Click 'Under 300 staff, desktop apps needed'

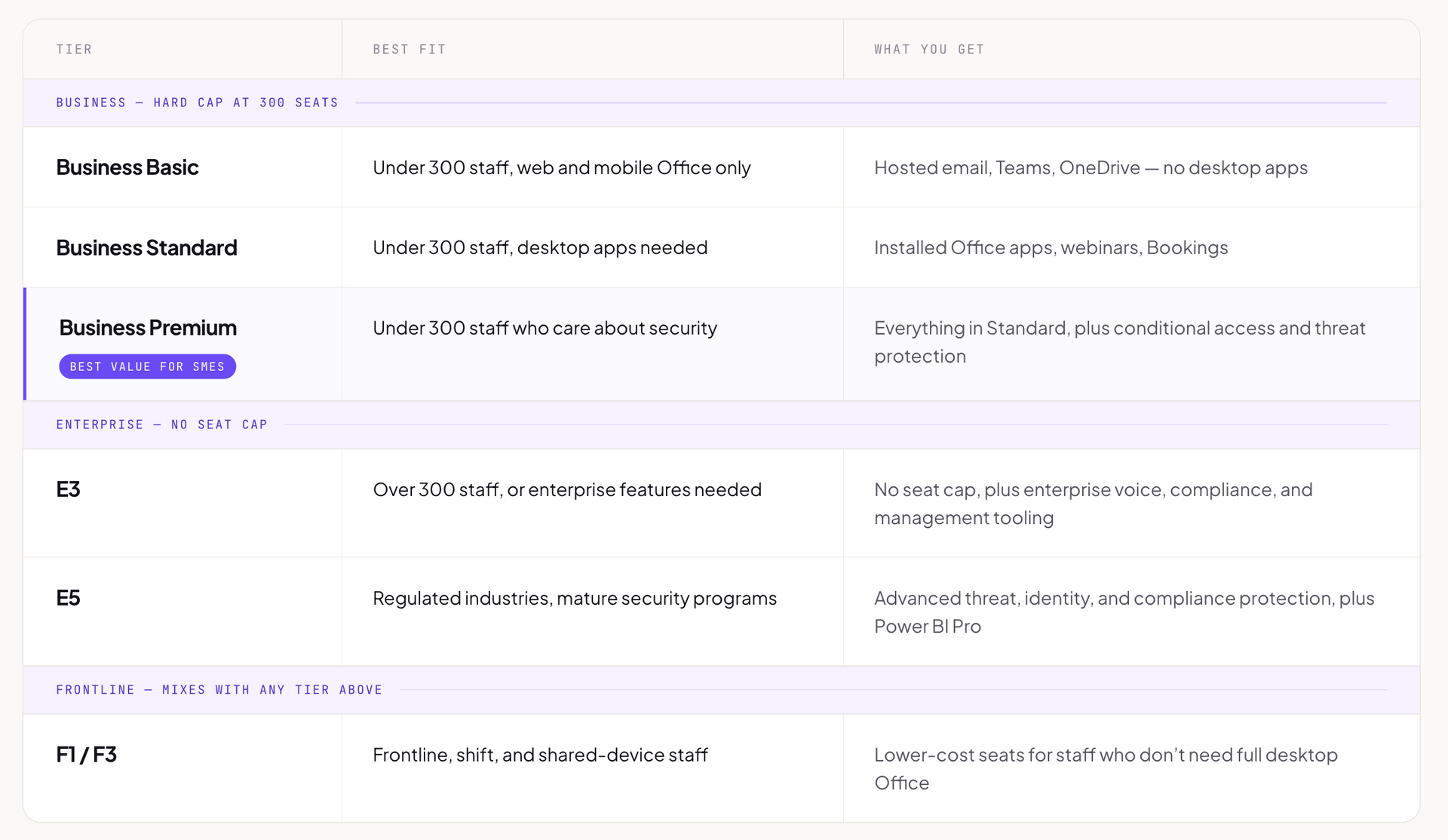click(540, 247)
